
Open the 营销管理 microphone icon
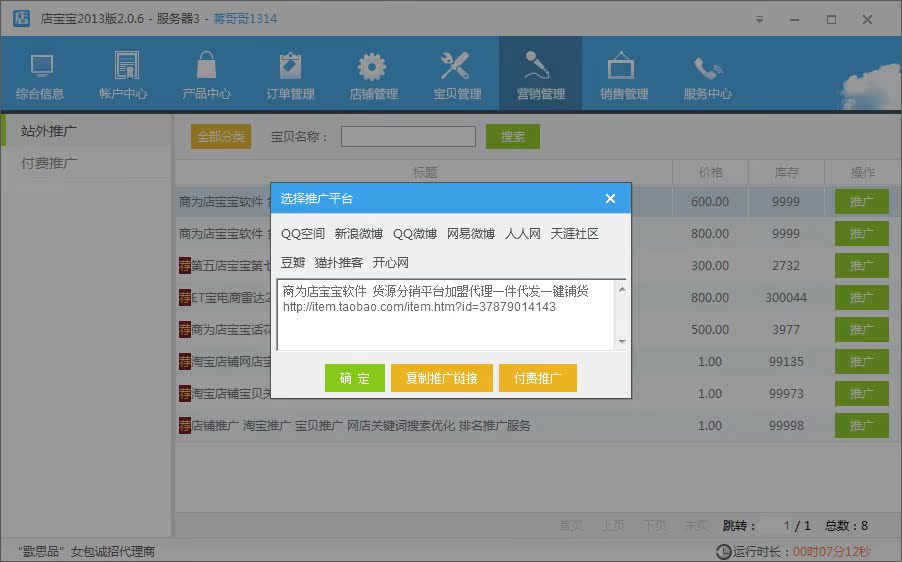[x=539, y=65]
